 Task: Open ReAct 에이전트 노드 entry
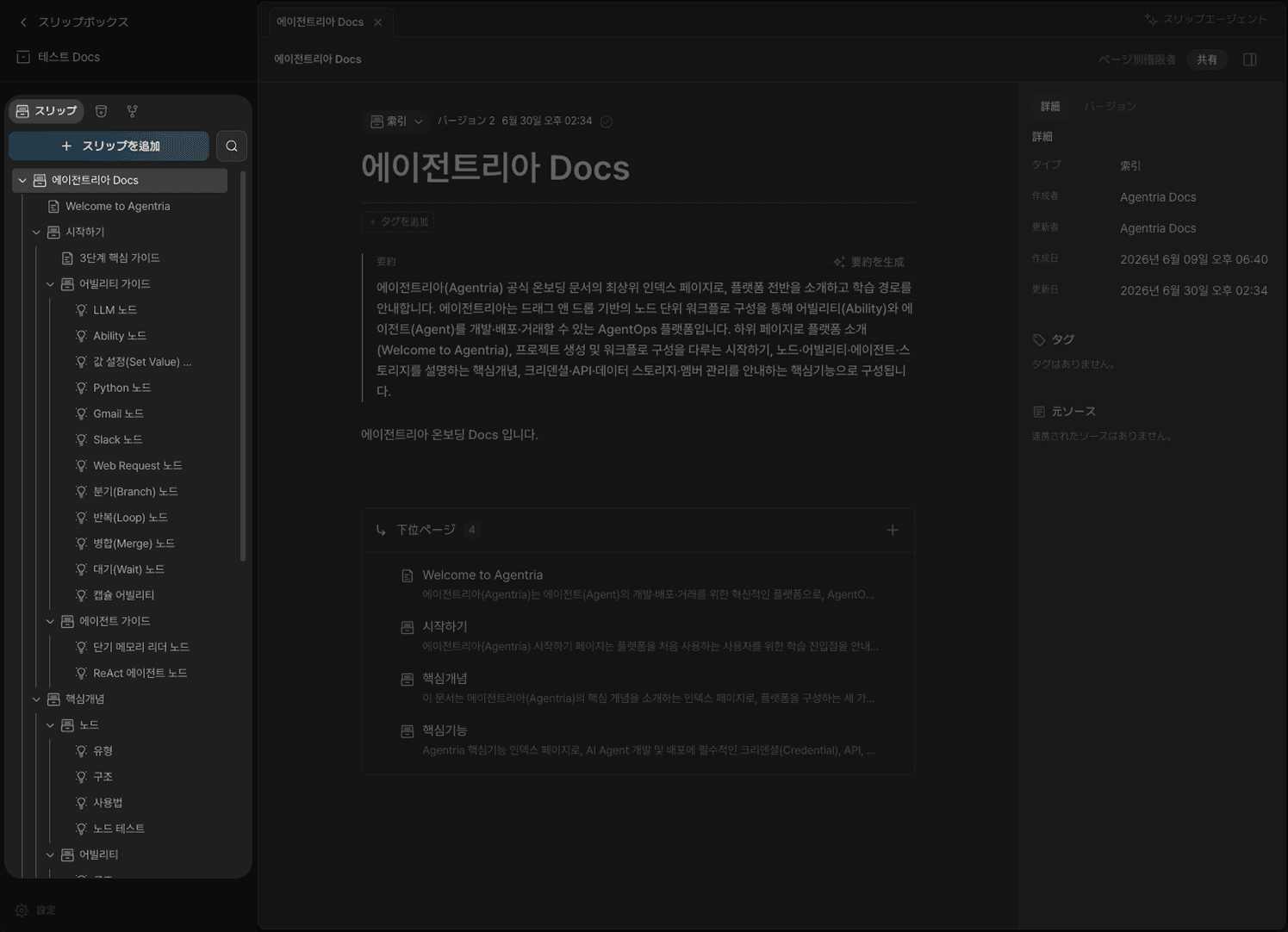coord(140,673)
